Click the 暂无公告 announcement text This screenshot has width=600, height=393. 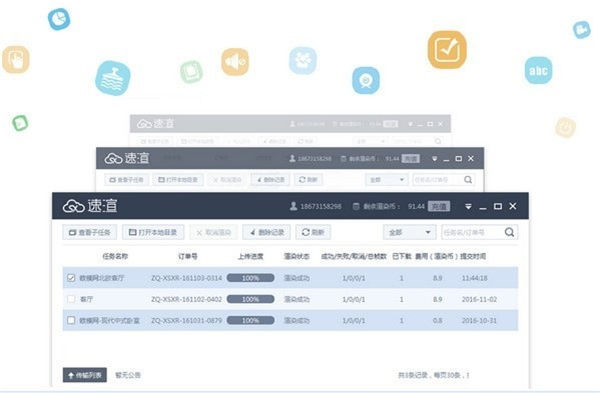(128, 375)
